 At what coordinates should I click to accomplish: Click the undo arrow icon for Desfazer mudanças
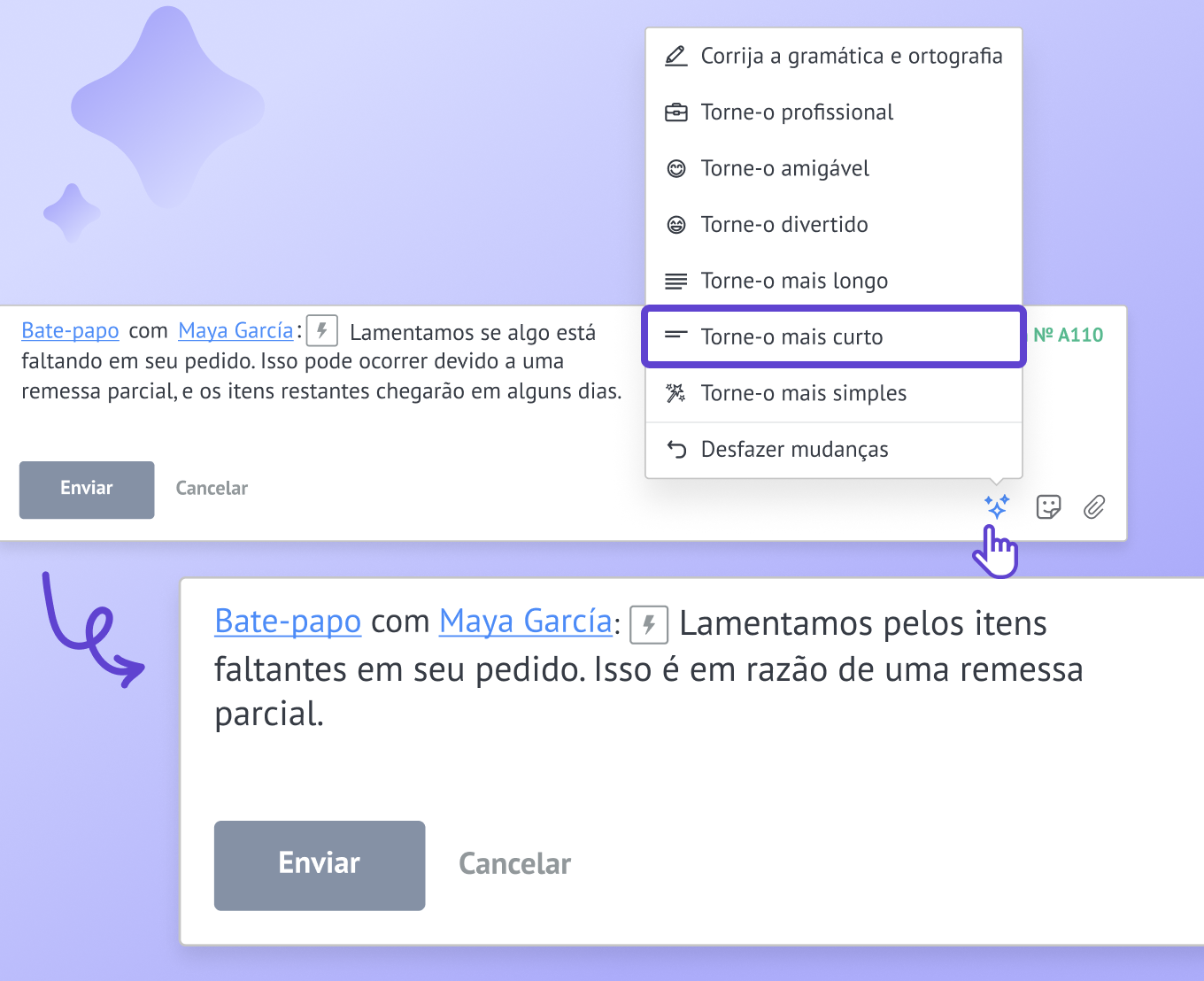pos(676,449)
